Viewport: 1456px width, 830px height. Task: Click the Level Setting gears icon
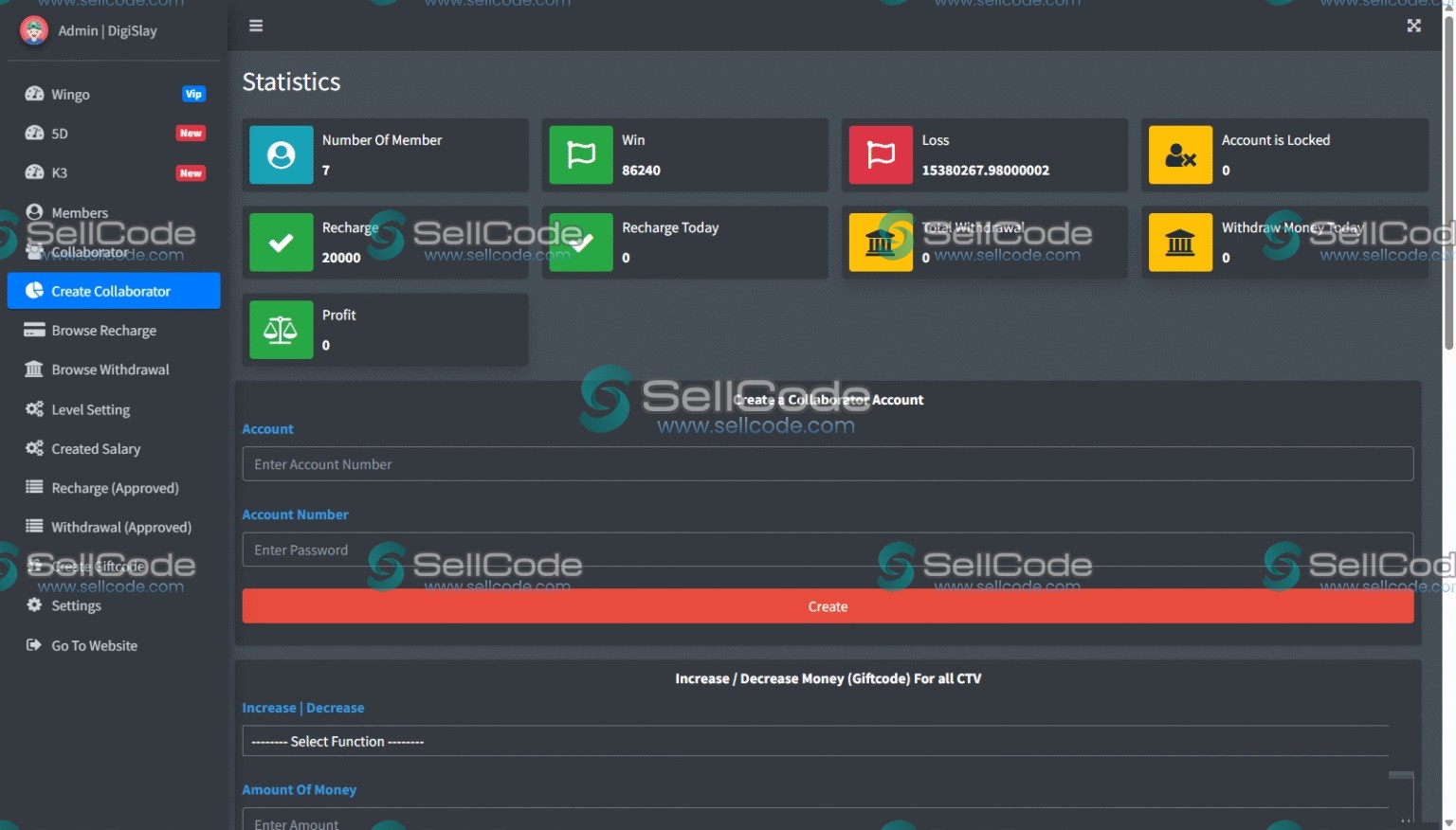click(34, 409)
